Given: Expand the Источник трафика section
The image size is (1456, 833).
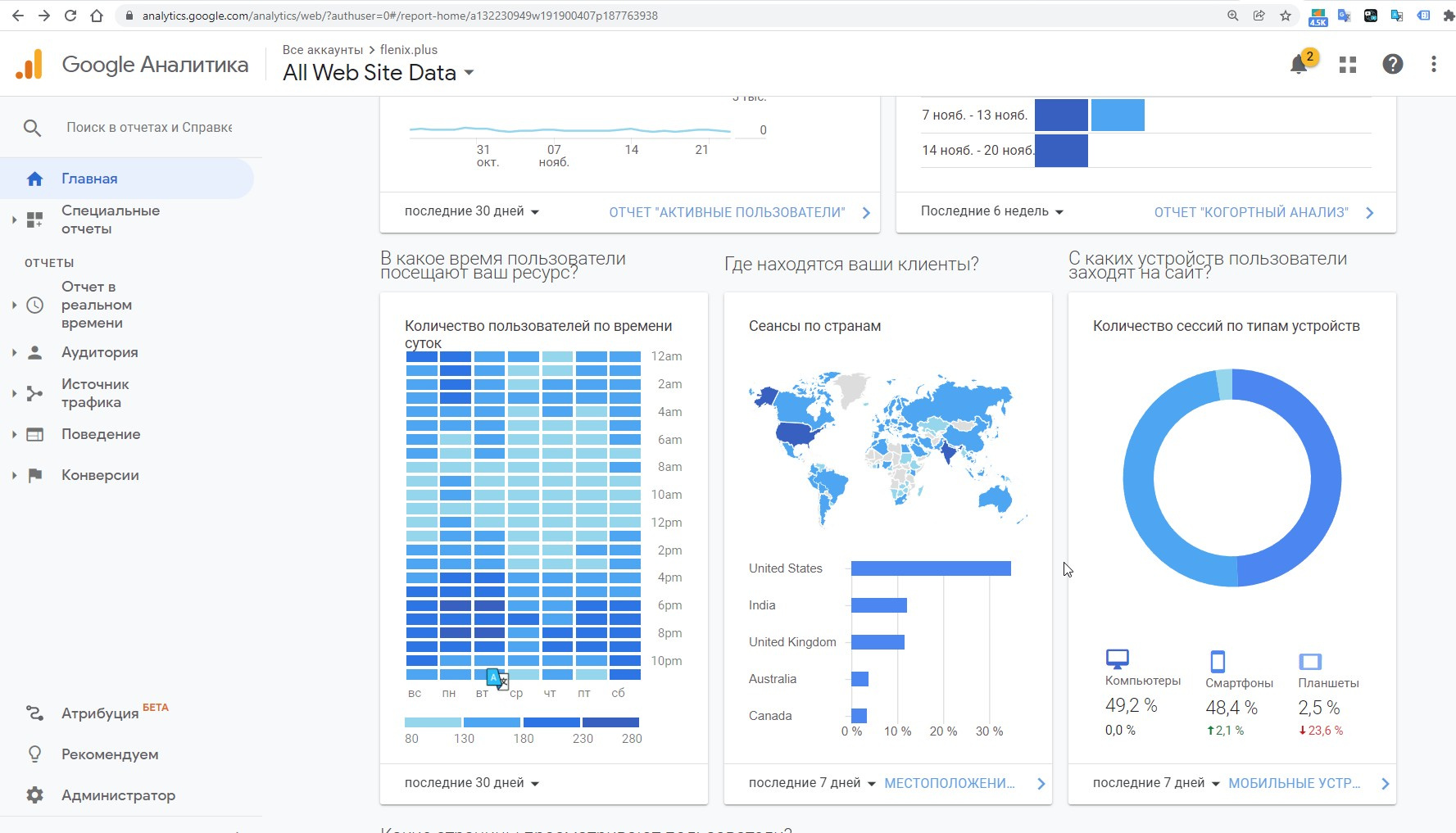Looking at the screenshot, I should click(x=94, y=393).
